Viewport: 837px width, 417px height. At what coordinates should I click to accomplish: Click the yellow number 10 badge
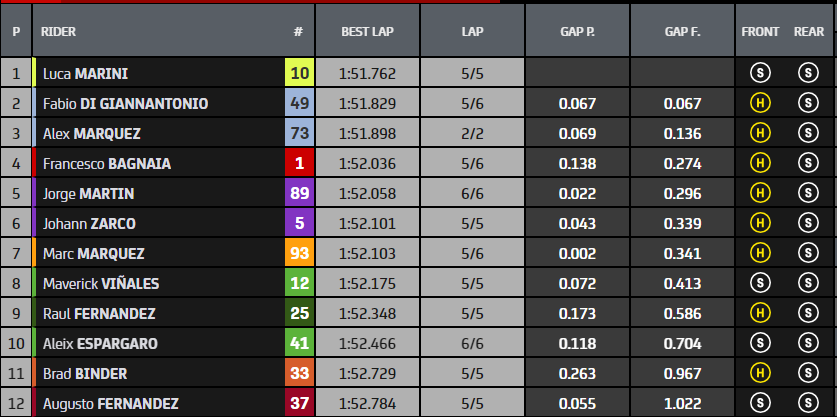299,73
